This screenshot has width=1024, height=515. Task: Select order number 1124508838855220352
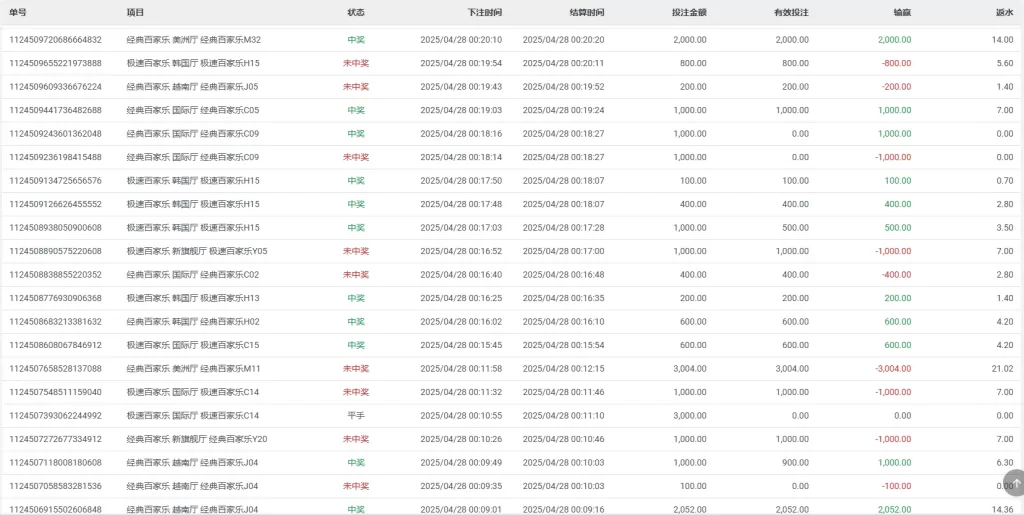[x=56, y=275]
